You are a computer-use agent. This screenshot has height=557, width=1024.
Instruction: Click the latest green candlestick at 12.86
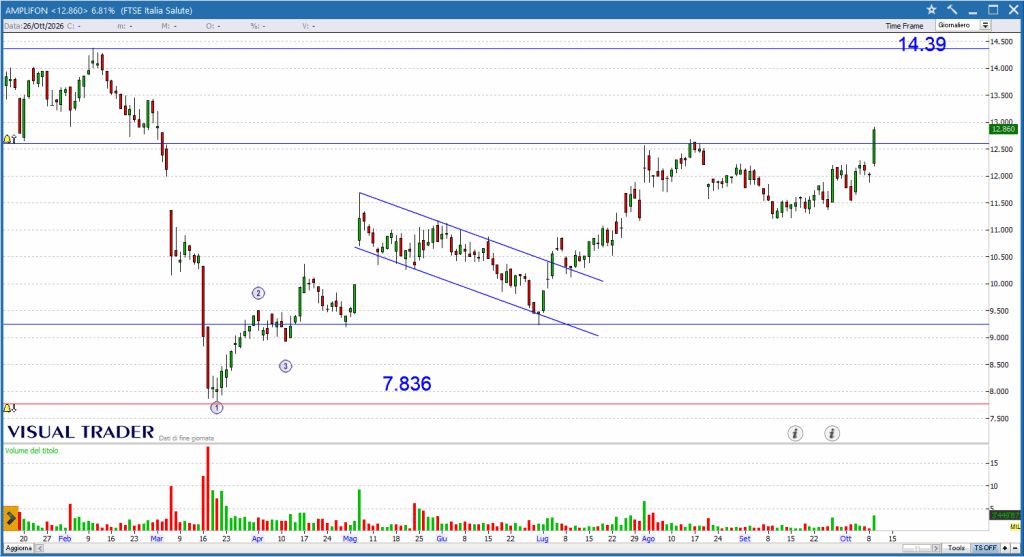874,146
